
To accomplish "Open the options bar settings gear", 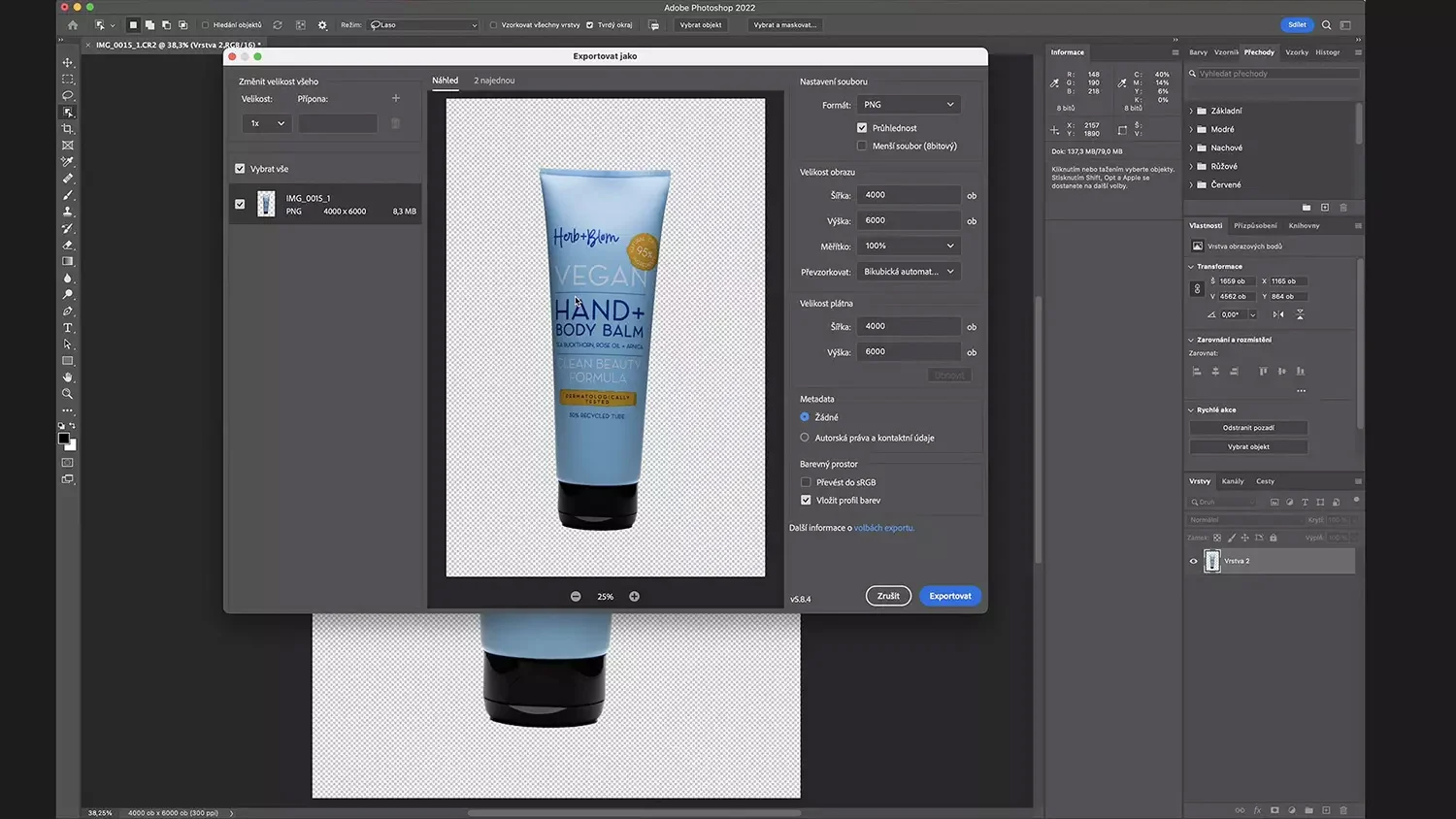I will pyautogui.click(x=322, y=25).
